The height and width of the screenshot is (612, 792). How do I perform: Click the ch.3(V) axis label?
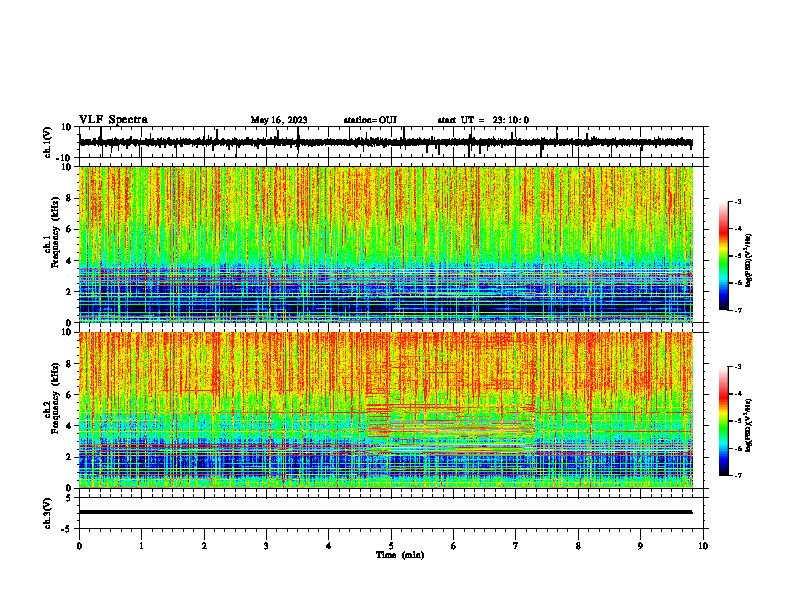(48, 513)
